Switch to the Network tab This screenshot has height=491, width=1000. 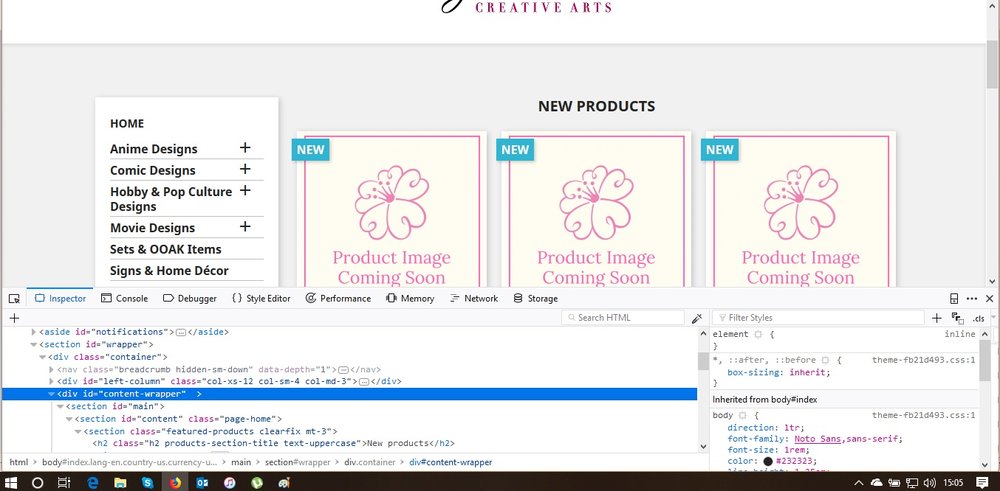tap(474, 298)
